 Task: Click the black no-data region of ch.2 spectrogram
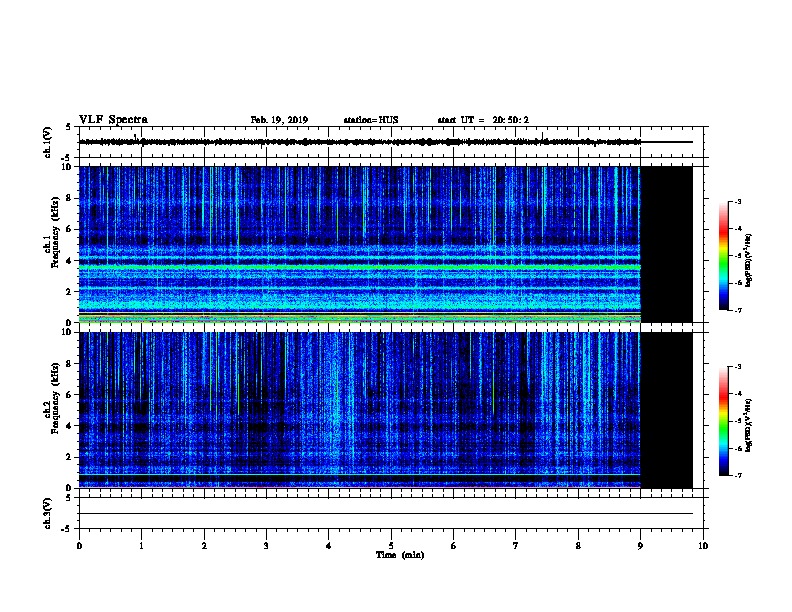[667, 410]
